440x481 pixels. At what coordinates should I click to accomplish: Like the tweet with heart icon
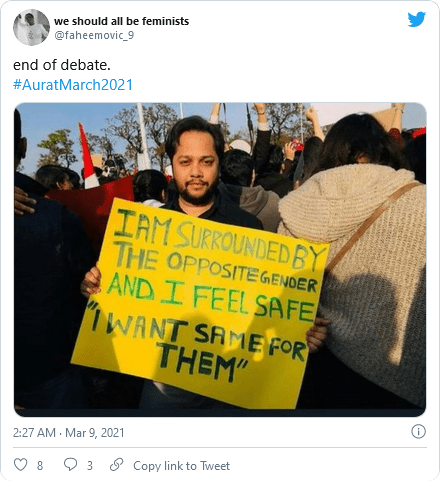(20, 464)
